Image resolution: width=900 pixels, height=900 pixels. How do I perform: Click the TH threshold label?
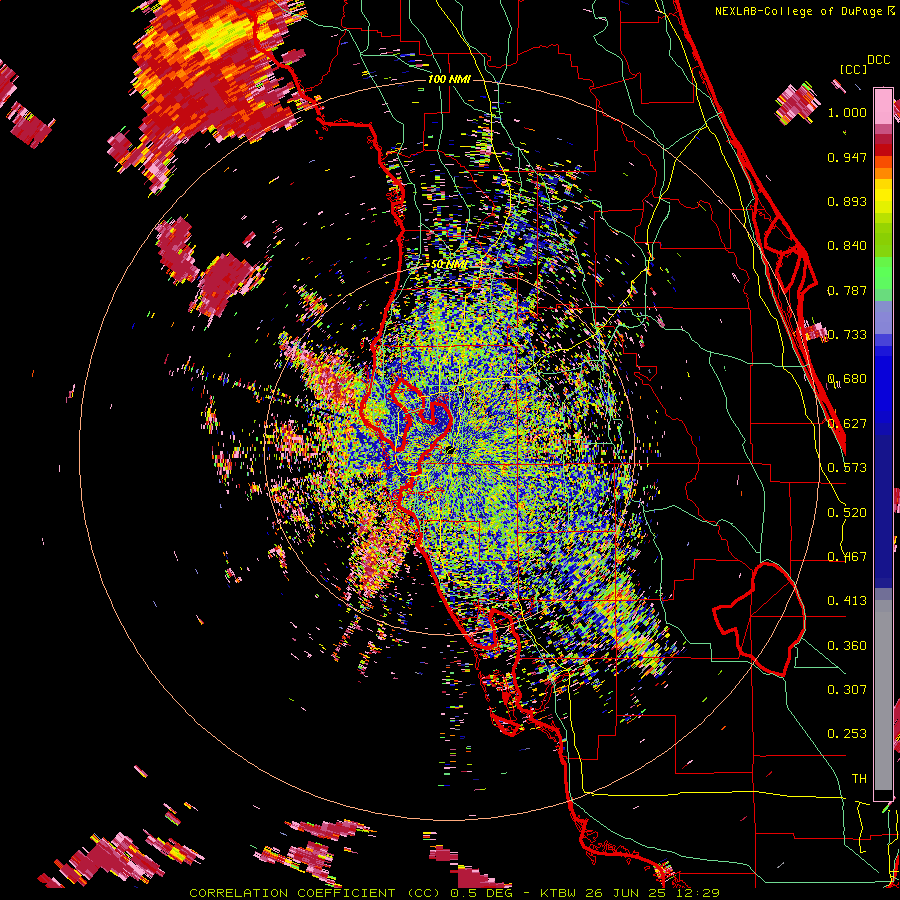(859, 779)
